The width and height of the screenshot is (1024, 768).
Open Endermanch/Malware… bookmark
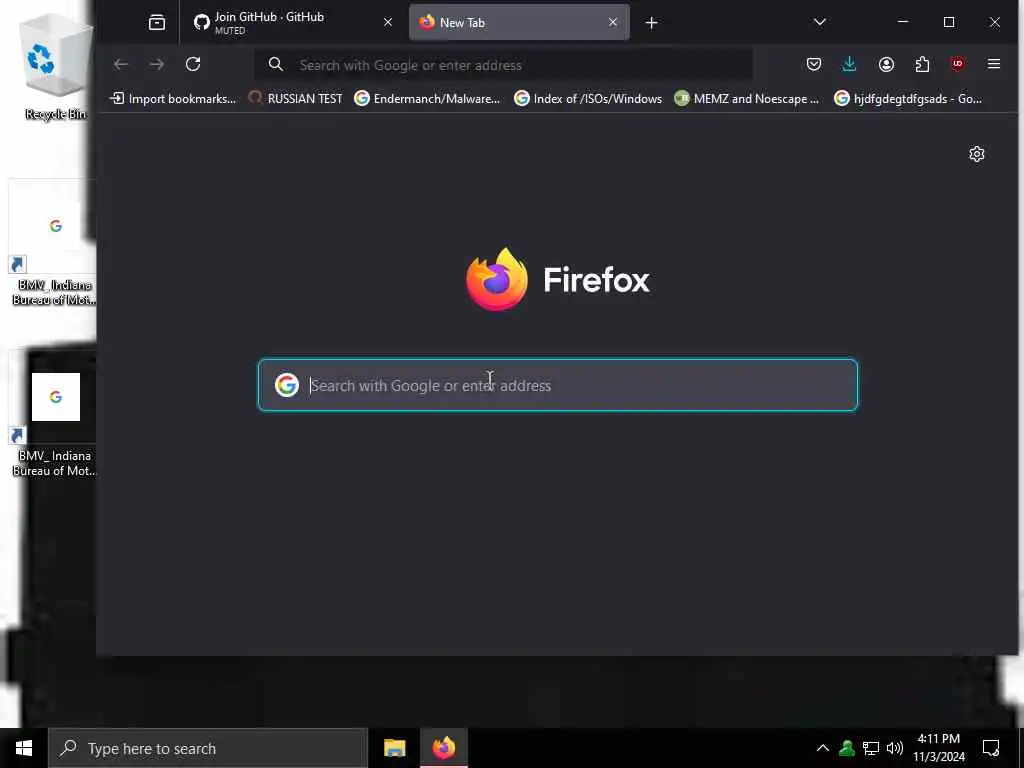427,99
